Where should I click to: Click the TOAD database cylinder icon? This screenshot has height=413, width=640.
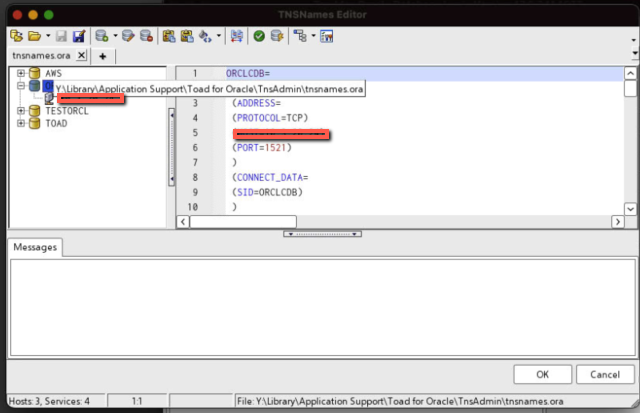point(35,123)
